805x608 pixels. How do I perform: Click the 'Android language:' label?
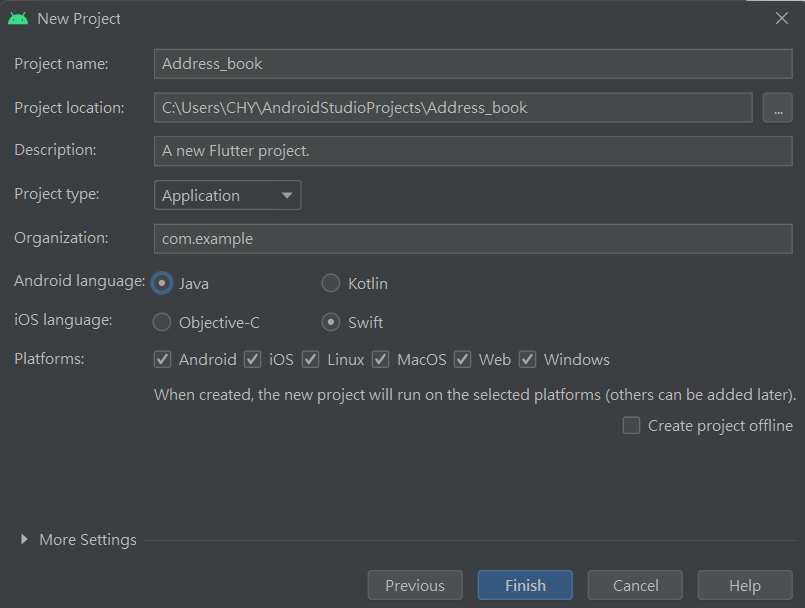(x=80, y=281)
